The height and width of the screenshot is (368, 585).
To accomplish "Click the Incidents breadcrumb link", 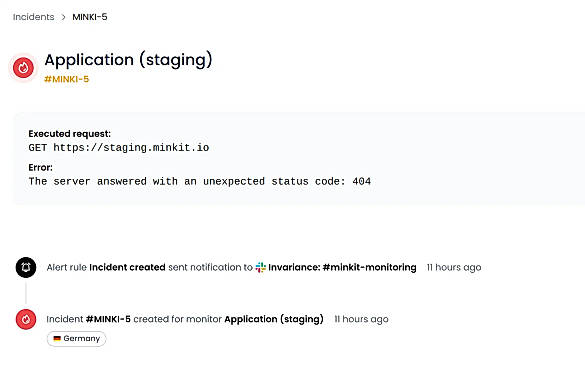I will [x=34, y=17].
